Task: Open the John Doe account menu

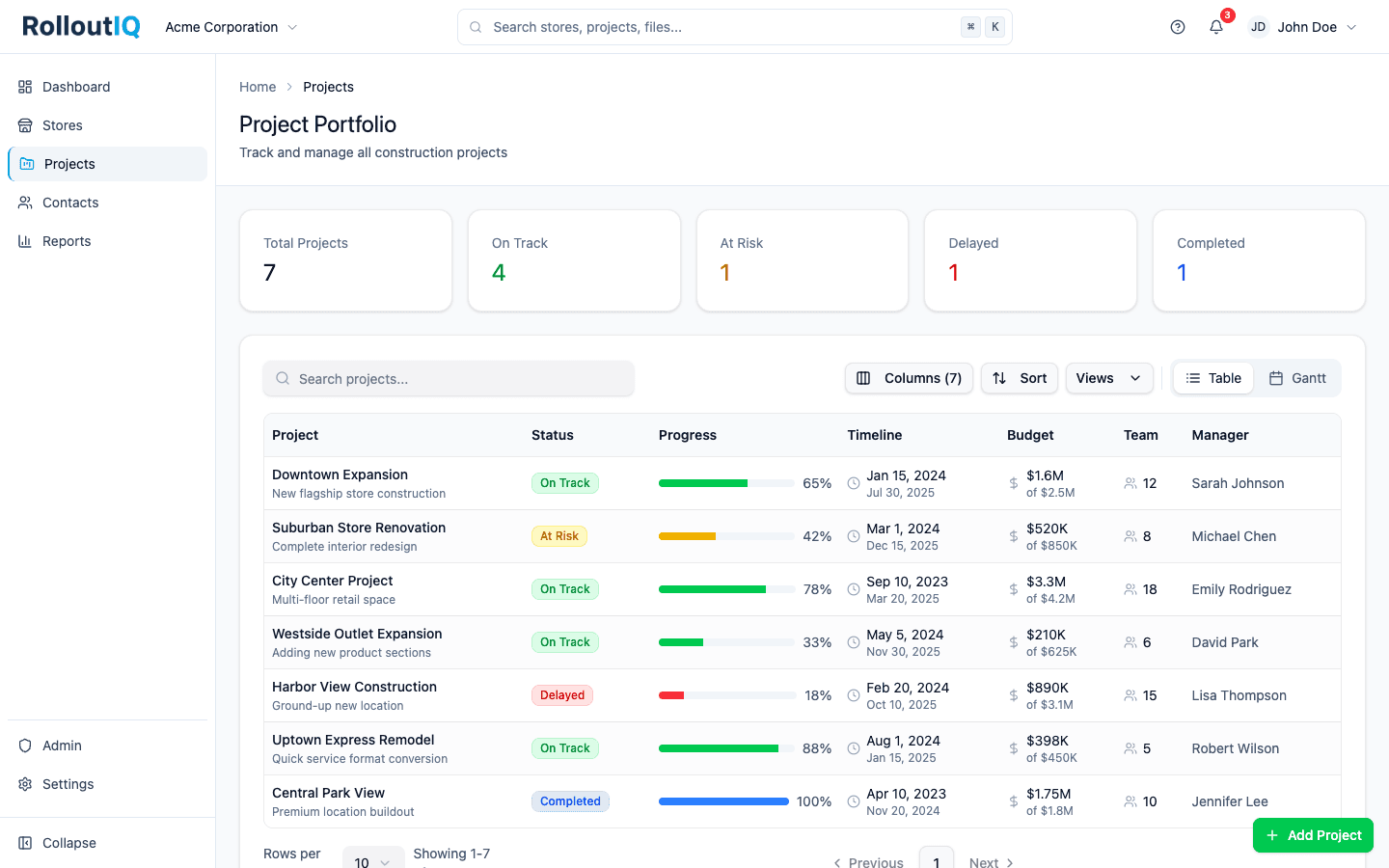Action: pos(1307,27)
